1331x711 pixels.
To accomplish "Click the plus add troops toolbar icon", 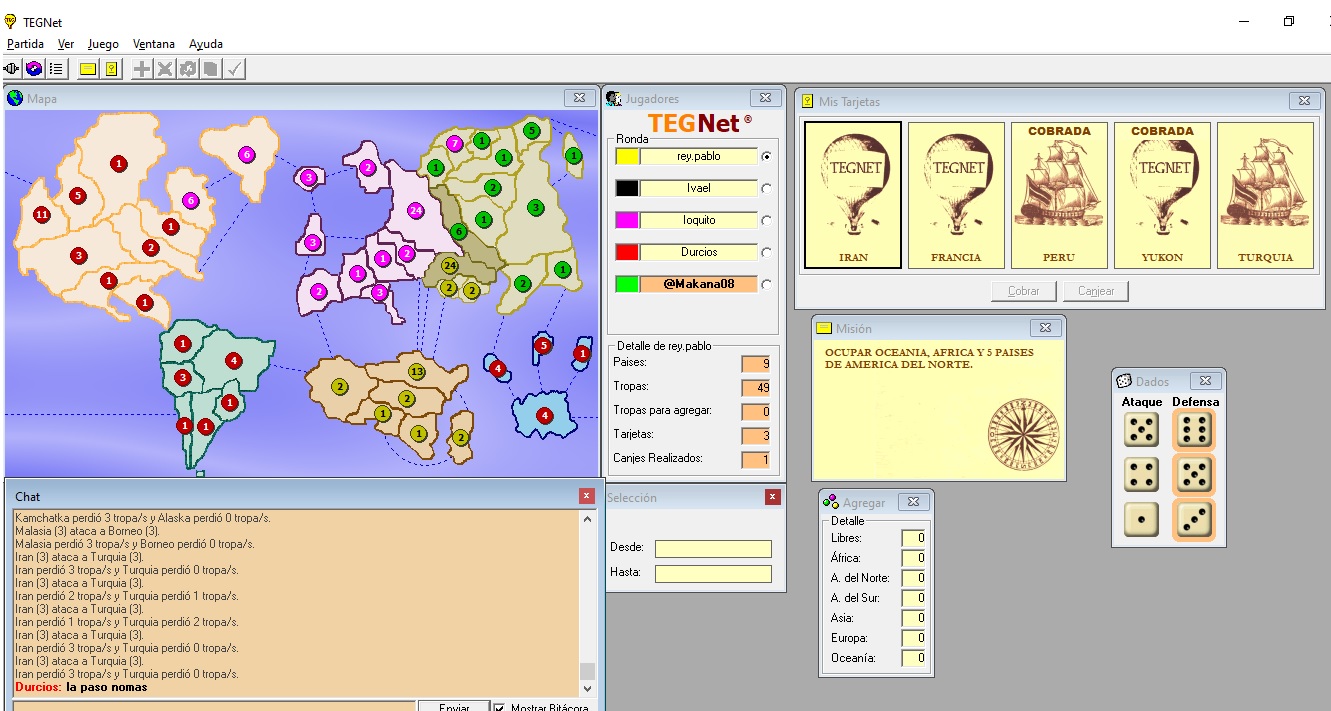I will click(x=143, y=69).
